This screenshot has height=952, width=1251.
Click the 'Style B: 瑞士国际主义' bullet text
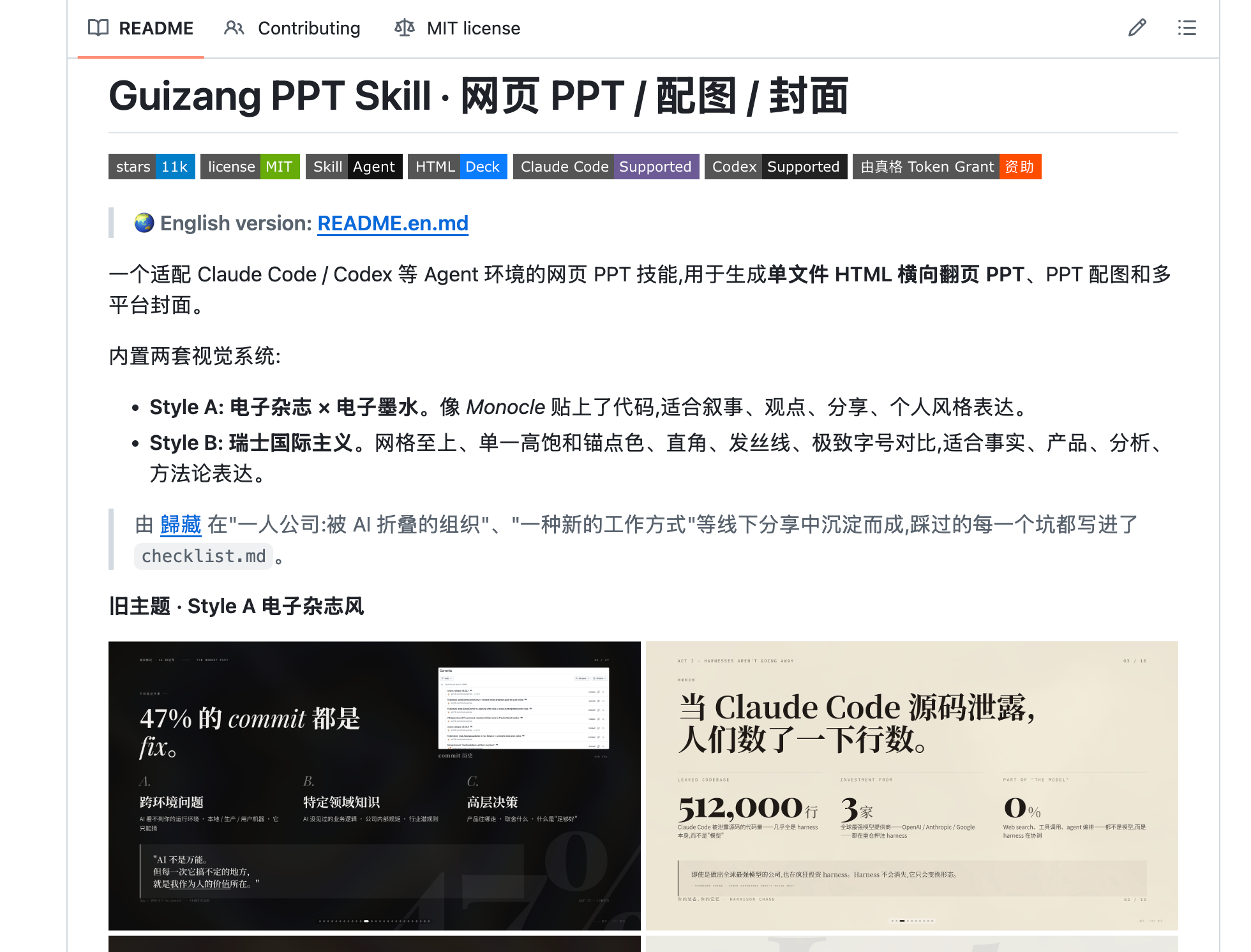pyautogui.click(x=251, y=443)
